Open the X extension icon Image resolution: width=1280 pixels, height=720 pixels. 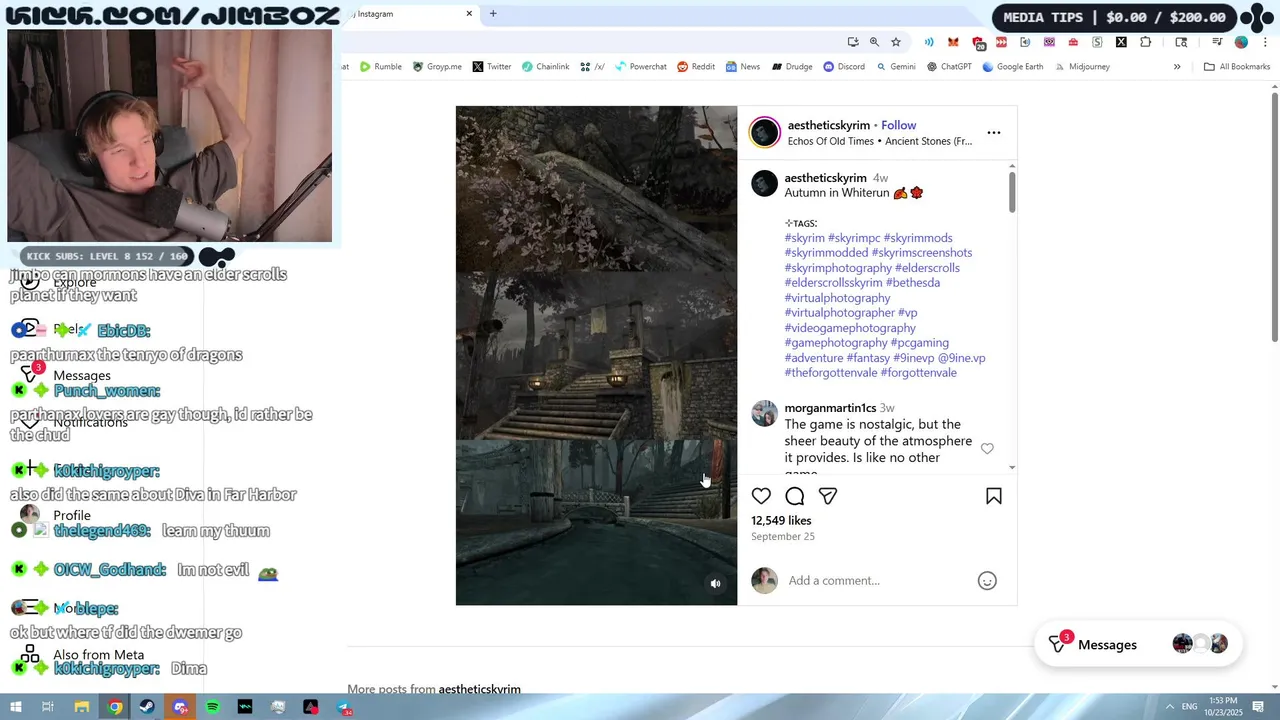1121,42
